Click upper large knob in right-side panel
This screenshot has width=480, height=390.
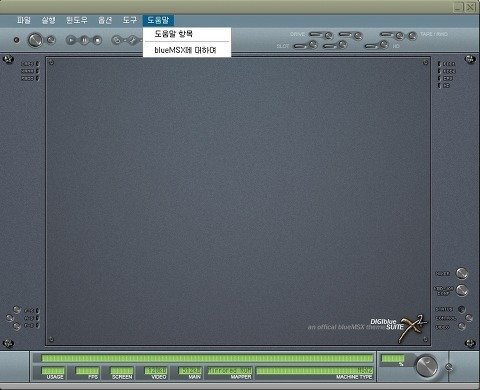point(462,273)
